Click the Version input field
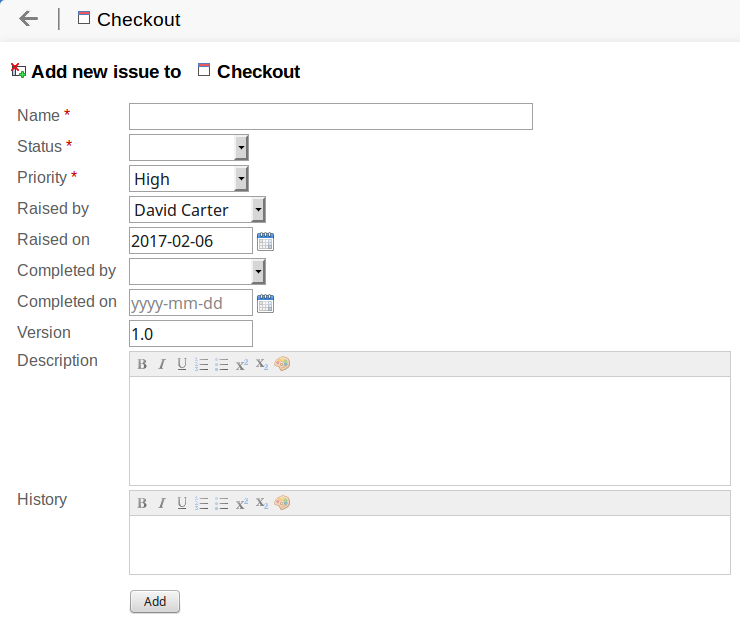Screen dimensions: 740x622 click(191, 334)
